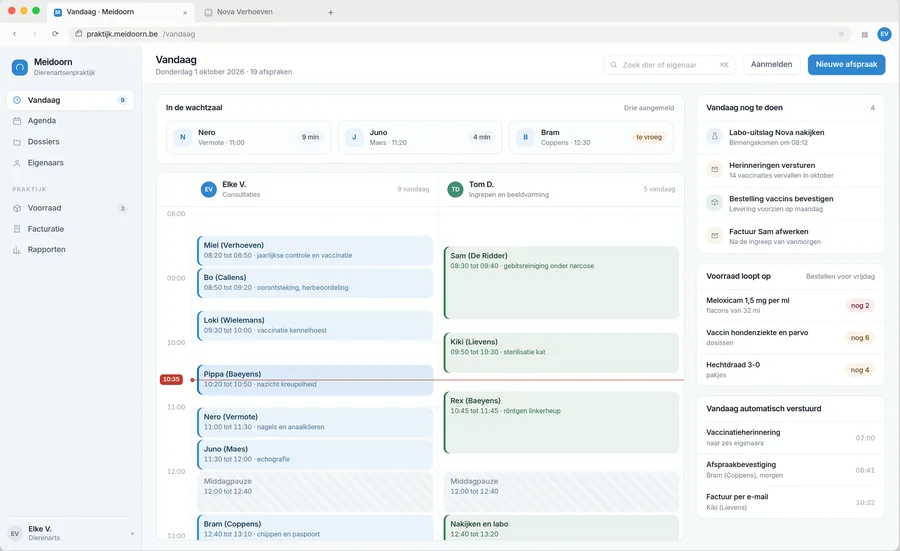Screen dimensions: 900x551
Task: Click the Aanmelden button
Action: click(771, 64)
